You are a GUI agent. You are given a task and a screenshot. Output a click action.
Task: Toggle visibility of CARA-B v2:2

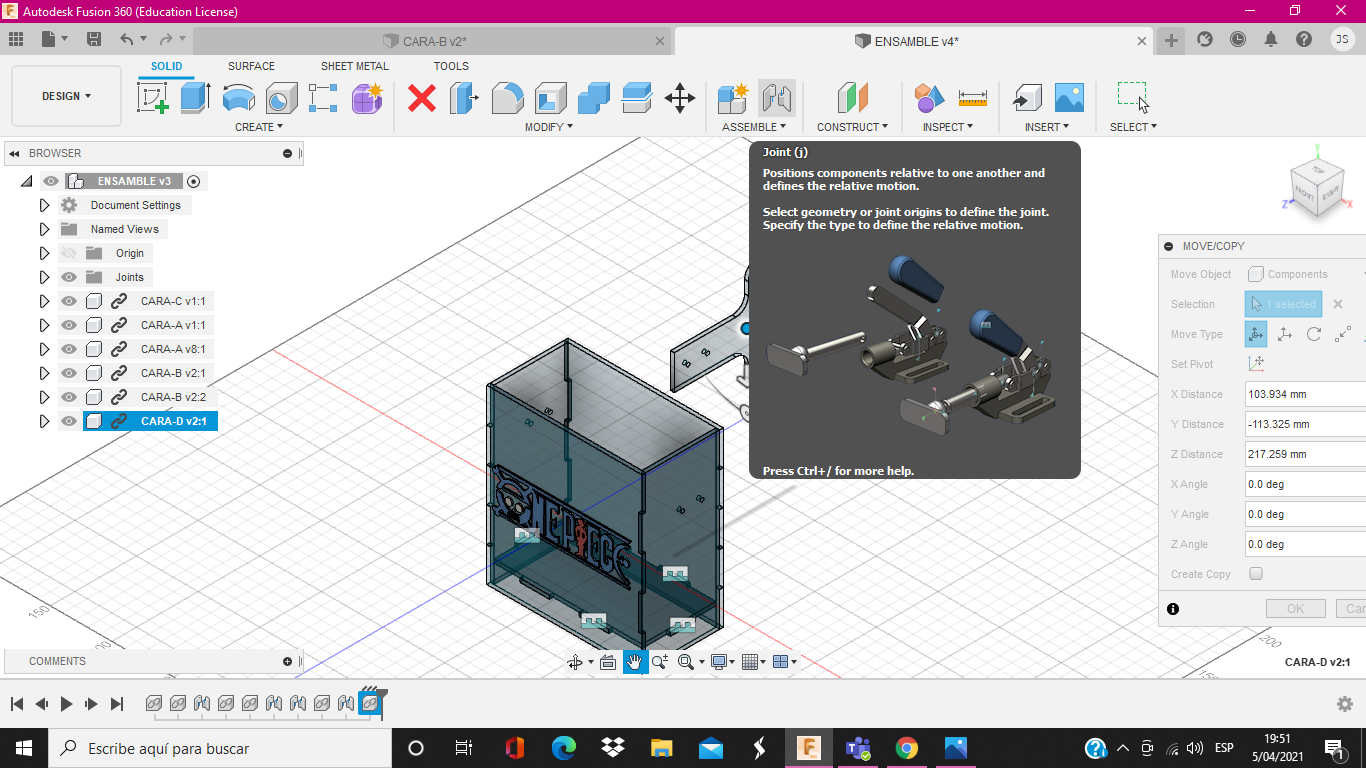68,397
